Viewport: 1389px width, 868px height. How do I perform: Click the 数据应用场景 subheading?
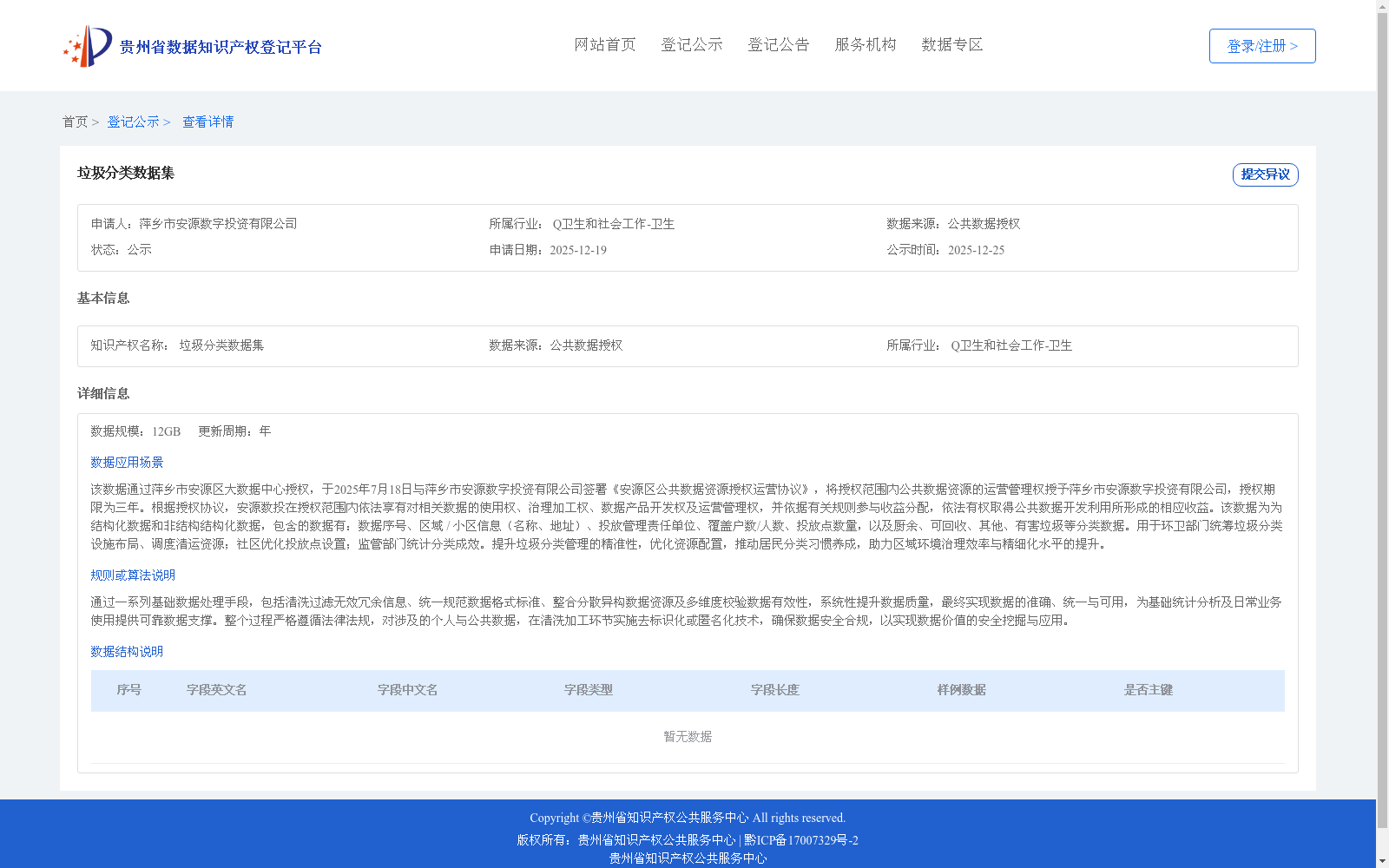click(x=127, y=463)
